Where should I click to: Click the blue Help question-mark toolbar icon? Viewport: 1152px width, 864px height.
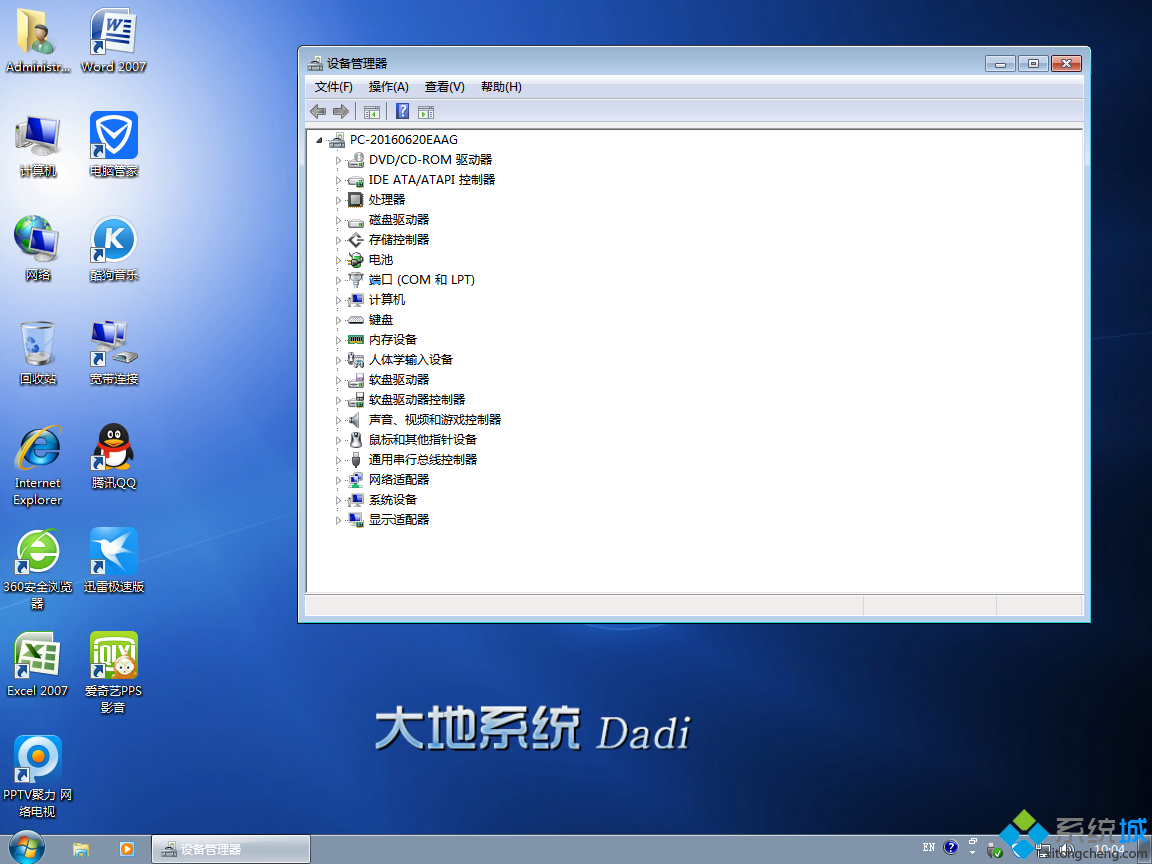pos(403,111)
